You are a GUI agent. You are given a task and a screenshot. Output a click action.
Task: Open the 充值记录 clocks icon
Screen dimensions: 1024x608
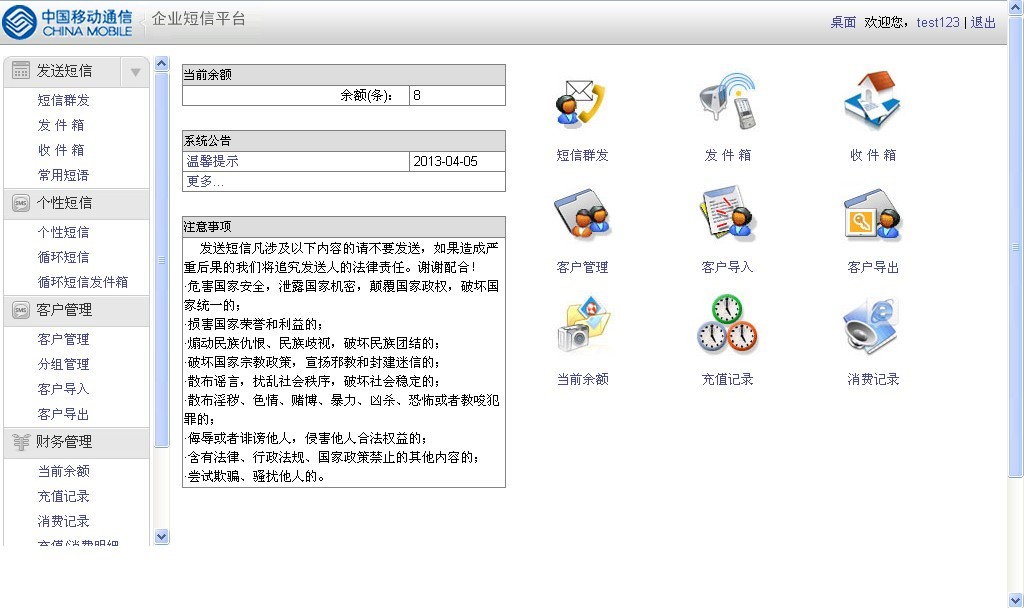point(727,324)
